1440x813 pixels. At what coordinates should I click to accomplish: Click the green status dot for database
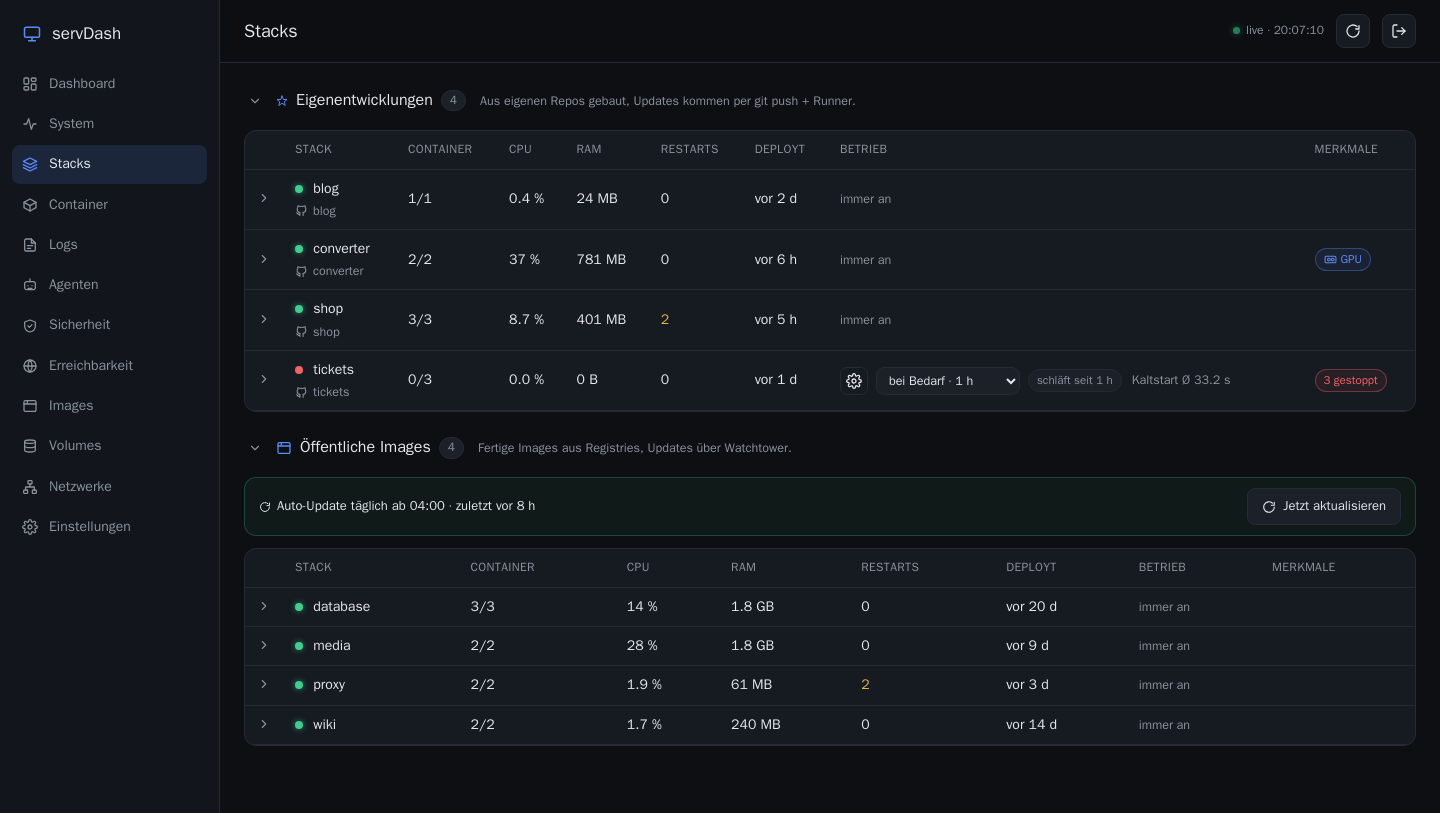pyautogui.click(x=299, y=607)
